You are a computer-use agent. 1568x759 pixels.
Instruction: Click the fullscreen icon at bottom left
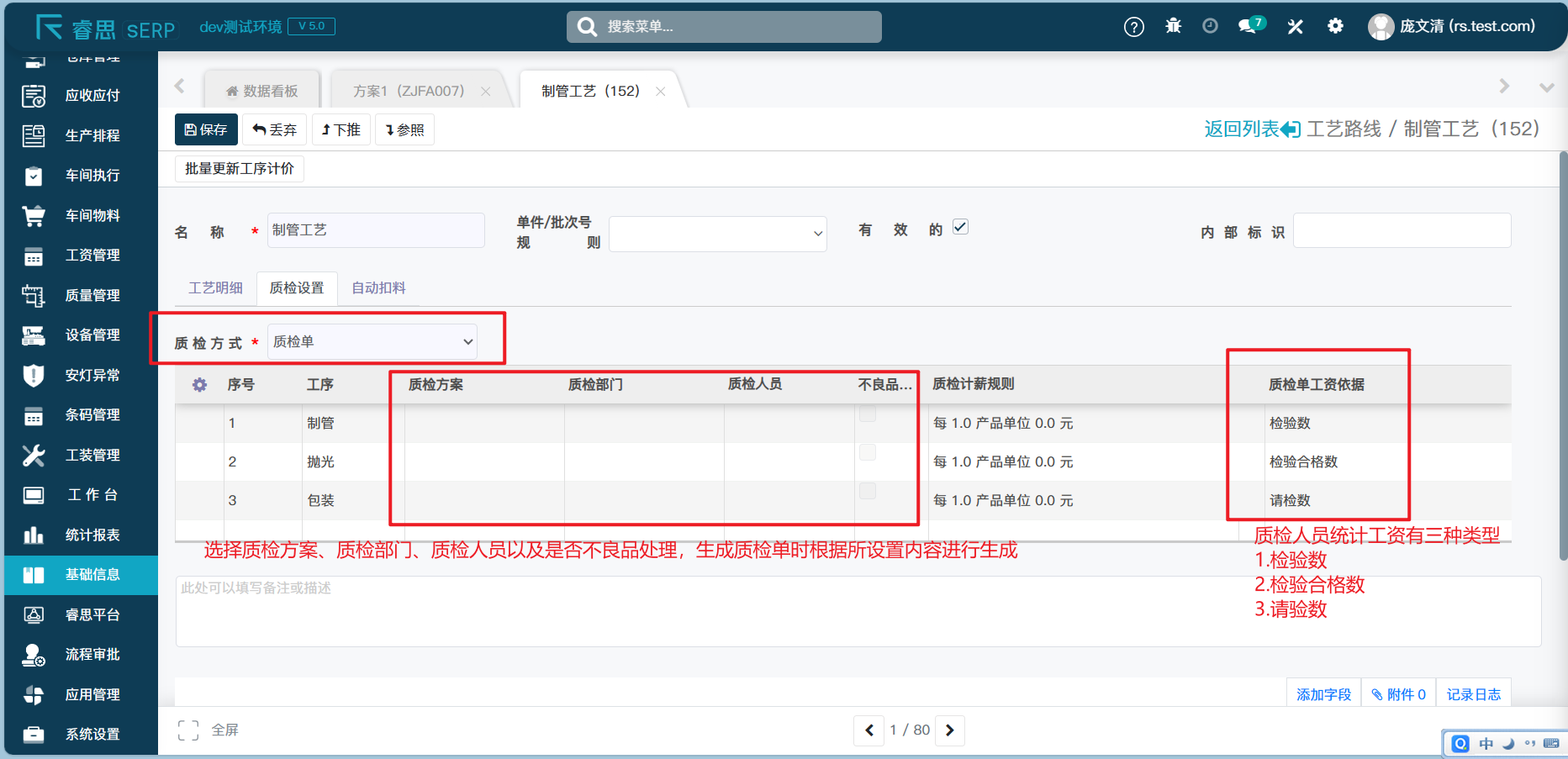point(188,730)
